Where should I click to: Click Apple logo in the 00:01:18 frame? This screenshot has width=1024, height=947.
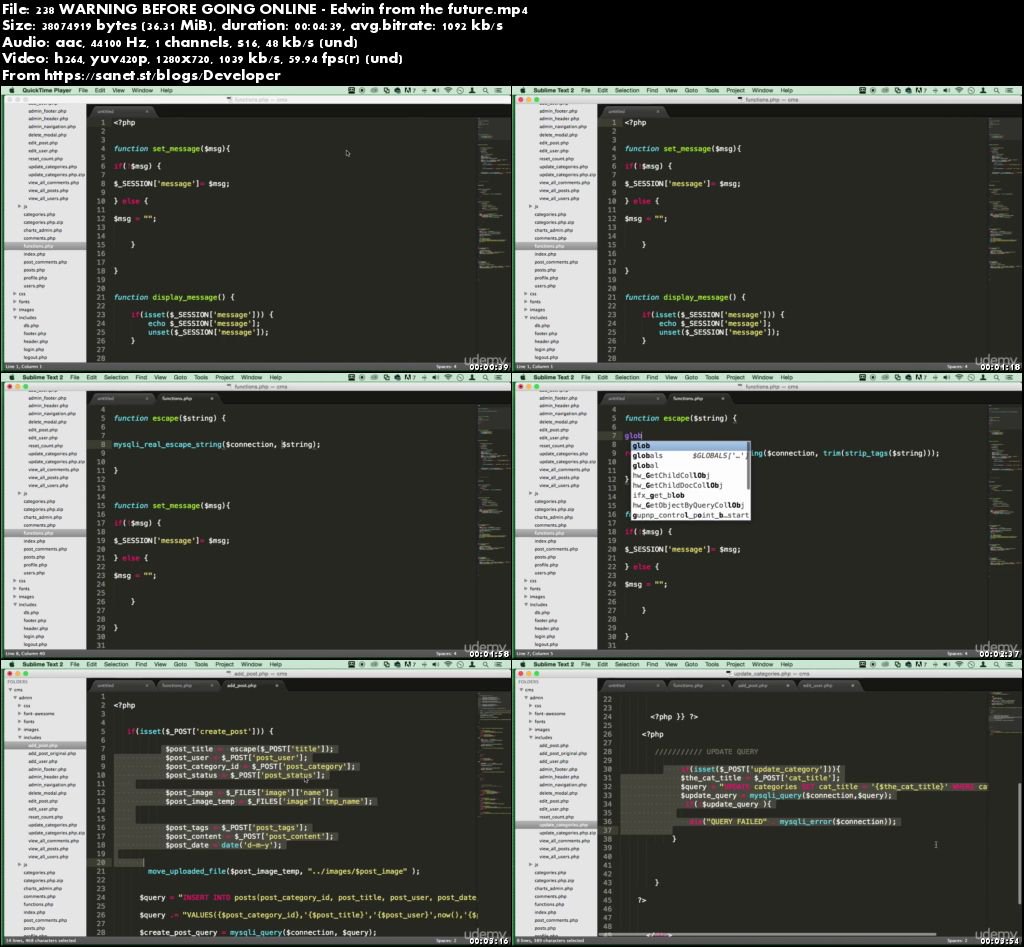522,91
